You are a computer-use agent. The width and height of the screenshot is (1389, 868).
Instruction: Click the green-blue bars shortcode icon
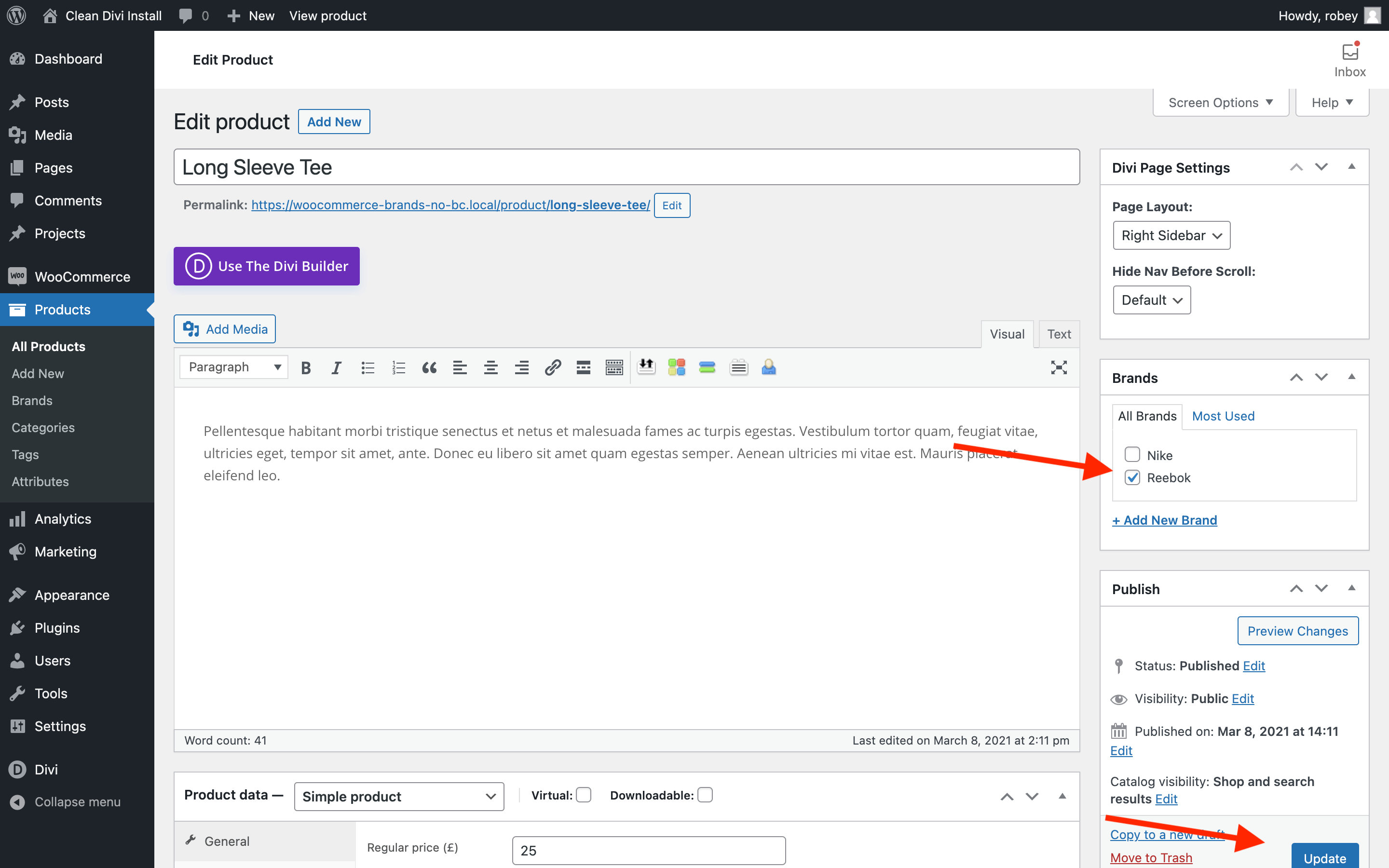pyautogui.click(x=707, y=367)
